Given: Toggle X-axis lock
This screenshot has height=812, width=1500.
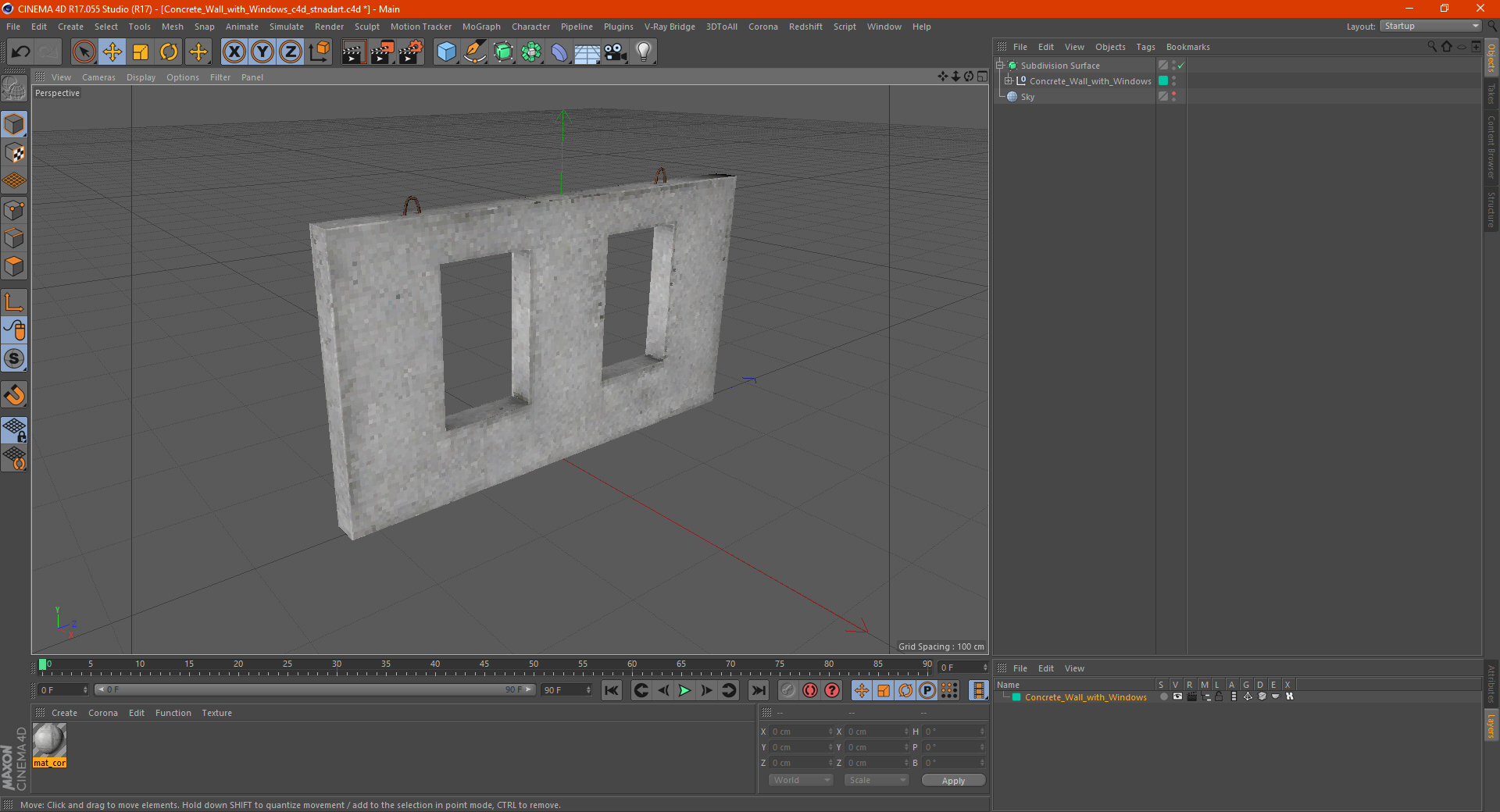Looking at the screenshot, I should point(234,52).
